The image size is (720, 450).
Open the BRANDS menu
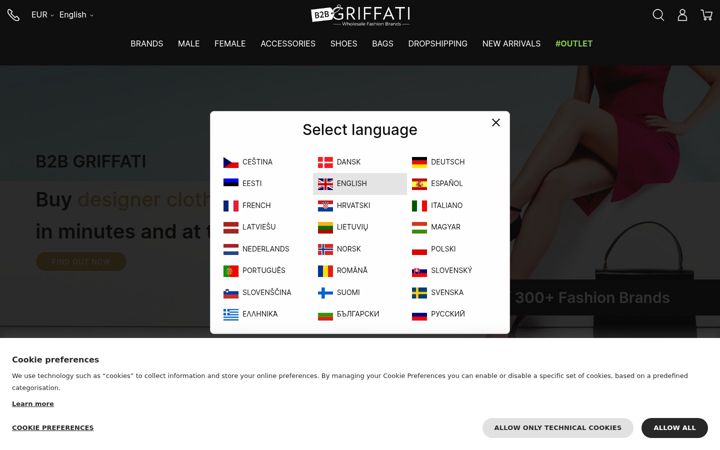click(146, 44)
